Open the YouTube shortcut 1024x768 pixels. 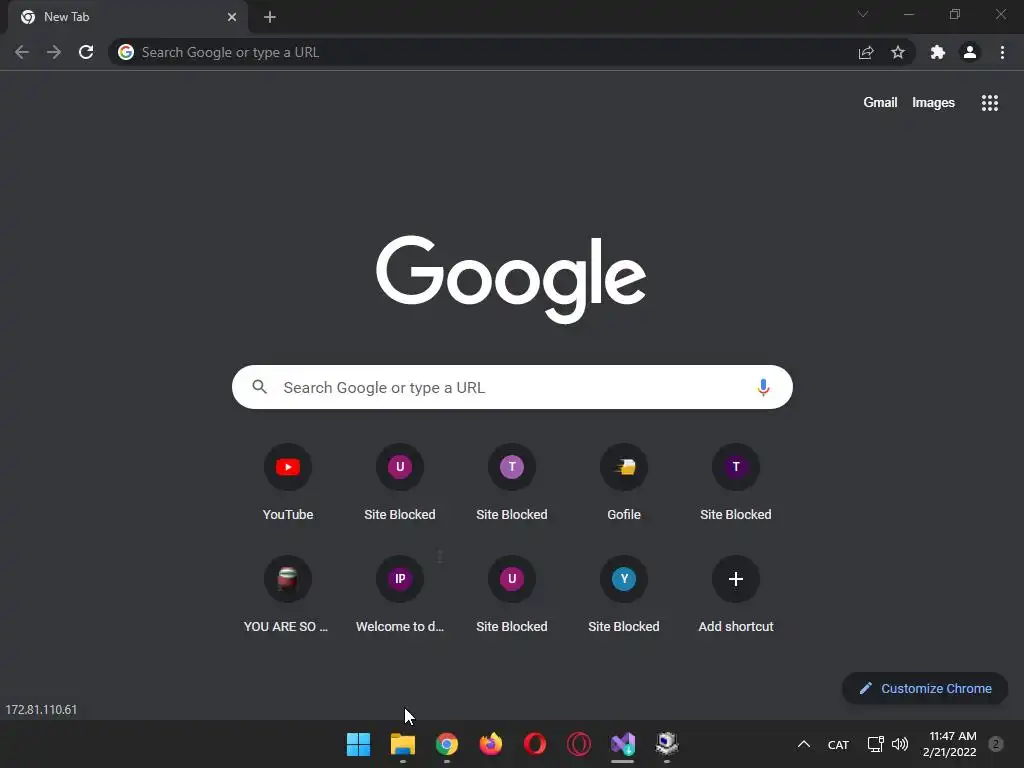288,482
